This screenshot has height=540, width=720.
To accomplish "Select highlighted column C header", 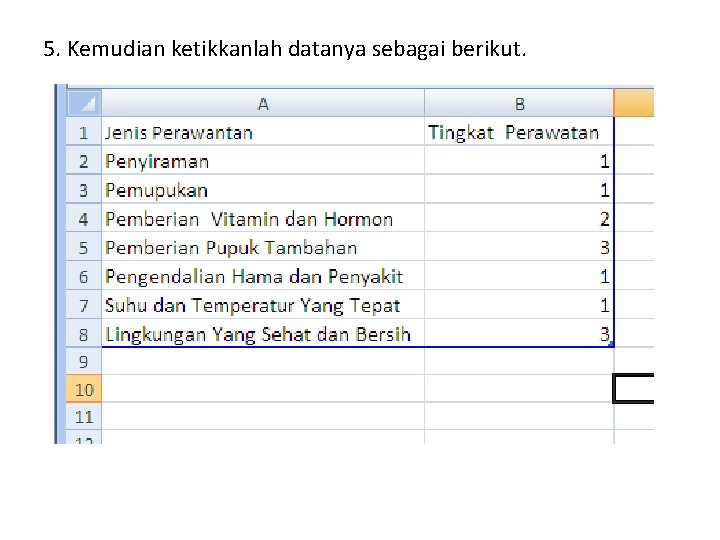I will [x=634, y=103].
